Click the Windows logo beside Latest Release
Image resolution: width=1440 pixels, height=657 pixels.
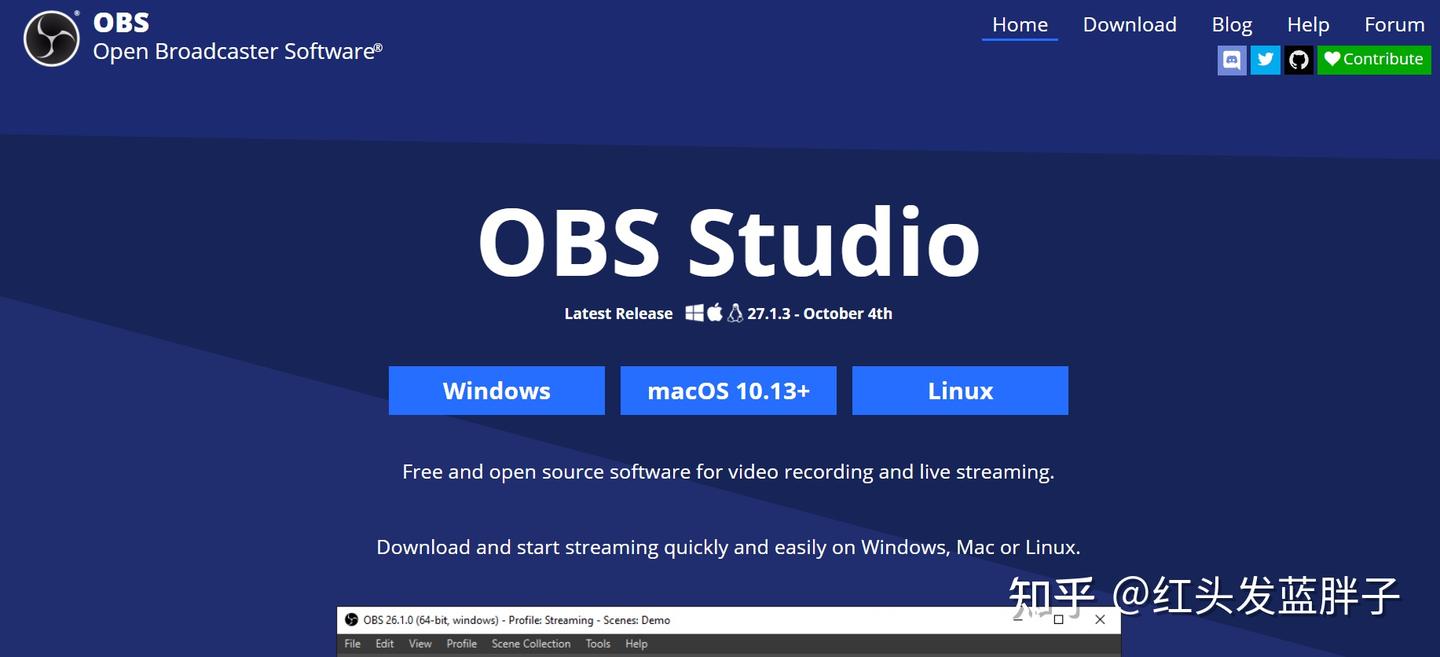(695, 313)
